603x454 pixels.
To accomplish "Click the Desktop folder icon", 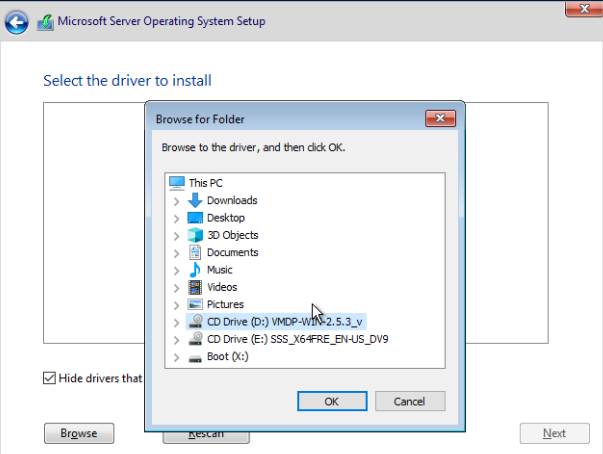I will click(195, 218).
